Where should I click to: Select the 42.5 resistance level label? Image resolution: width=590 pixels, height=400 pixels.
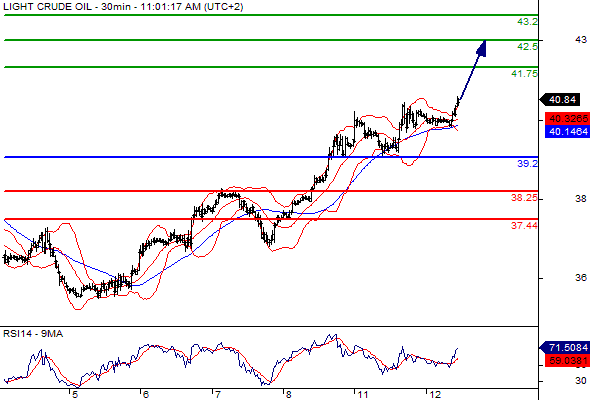(x=528, y=47)
